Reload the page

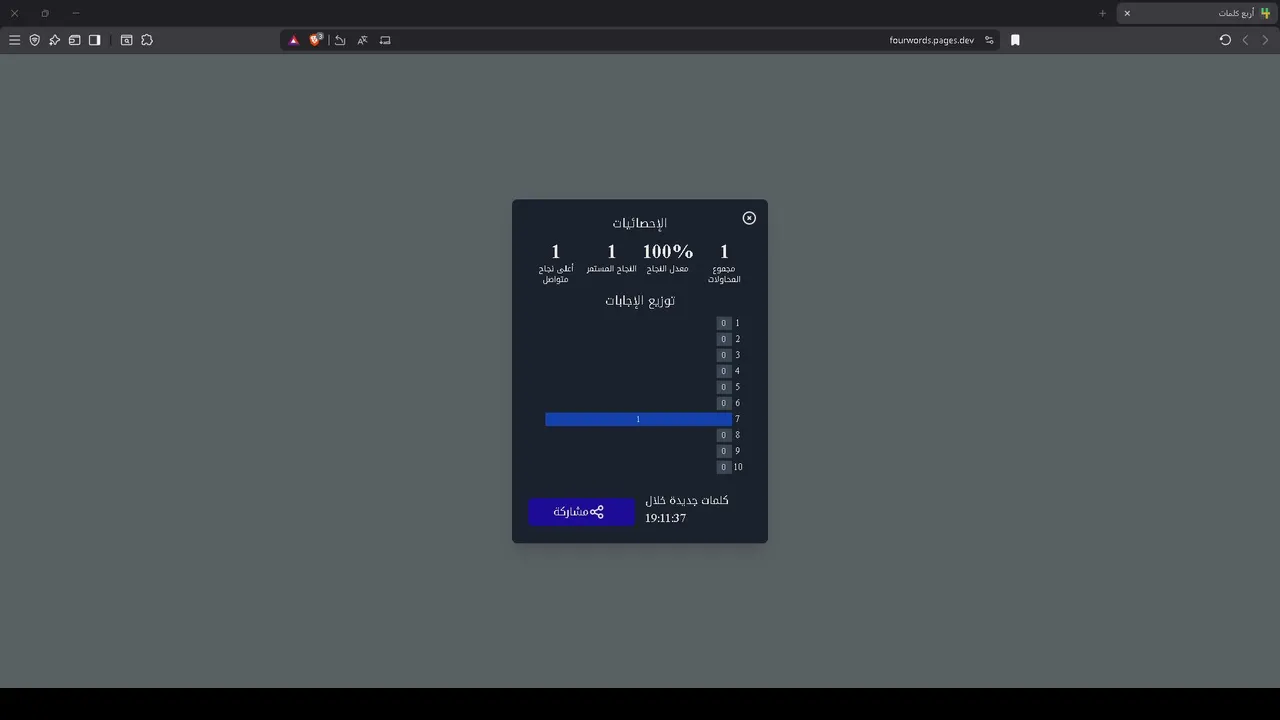click(1225, 40)
